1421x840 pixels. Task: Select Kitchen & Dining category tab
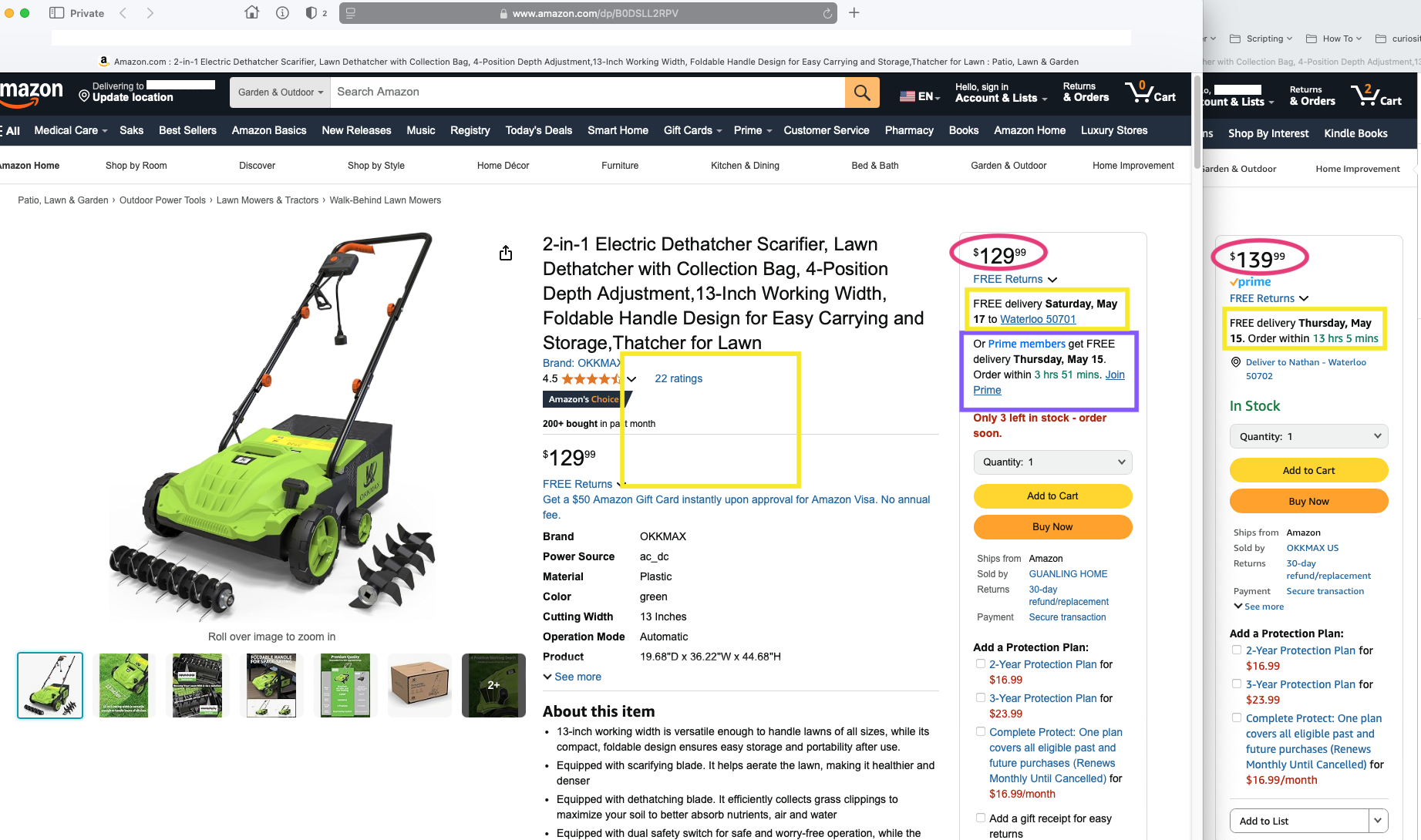pyautogui.click(x=745, y=166)
